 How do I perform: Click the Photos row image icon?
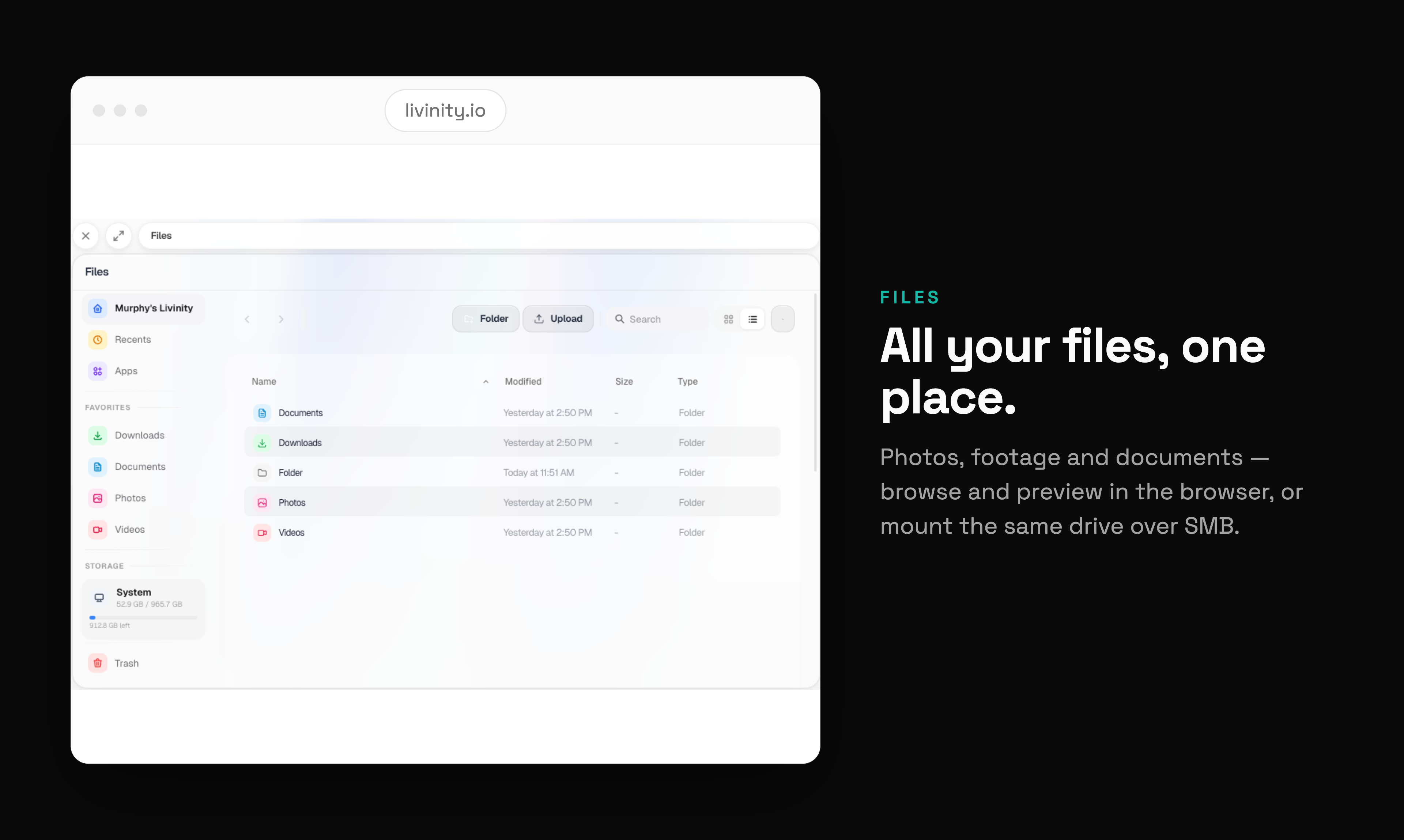[262, 503]
